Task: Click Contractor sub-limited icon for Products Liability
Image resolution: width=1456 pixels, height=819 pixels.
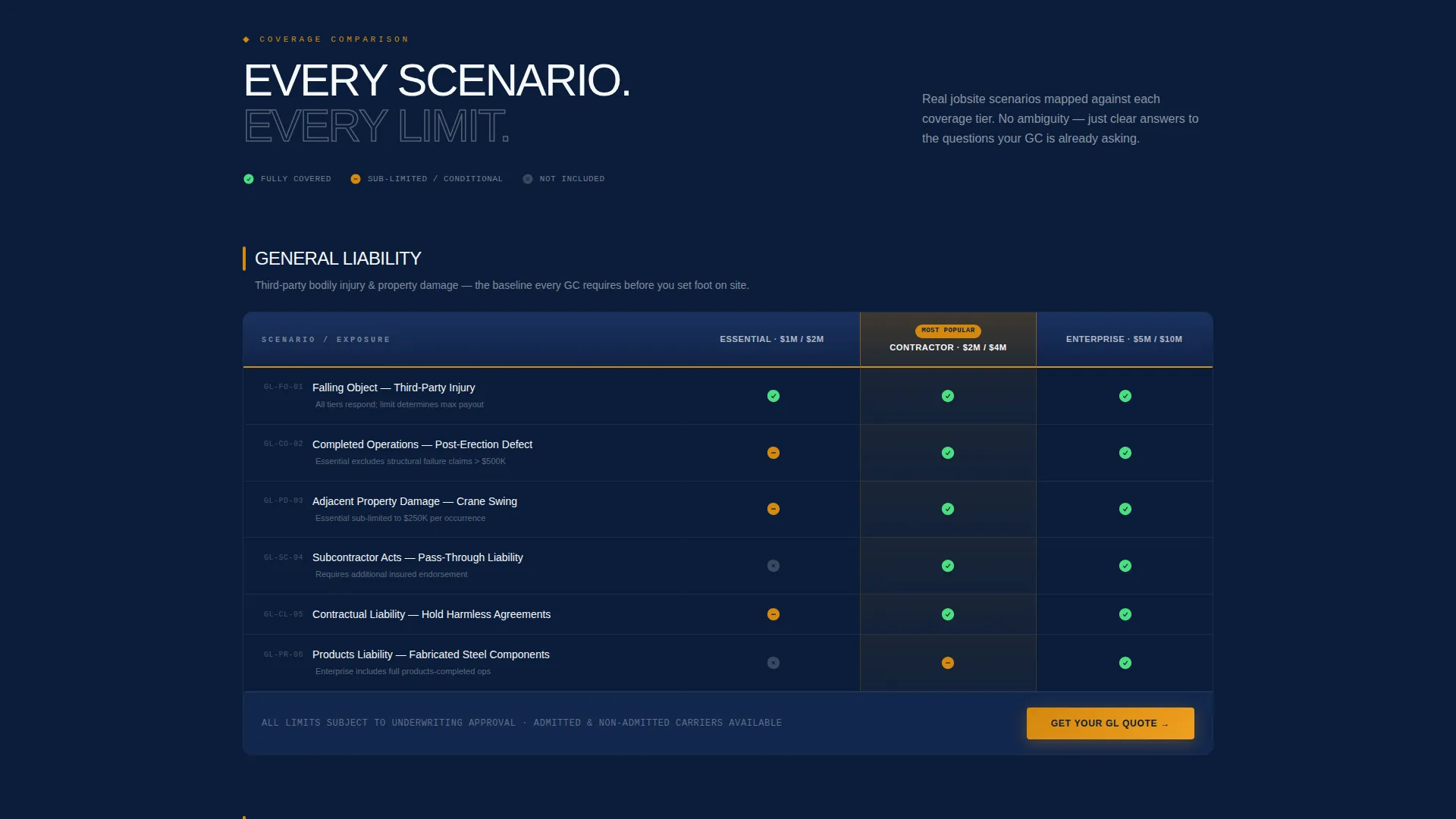Action: pyautogui.click(x=947, y=663)
